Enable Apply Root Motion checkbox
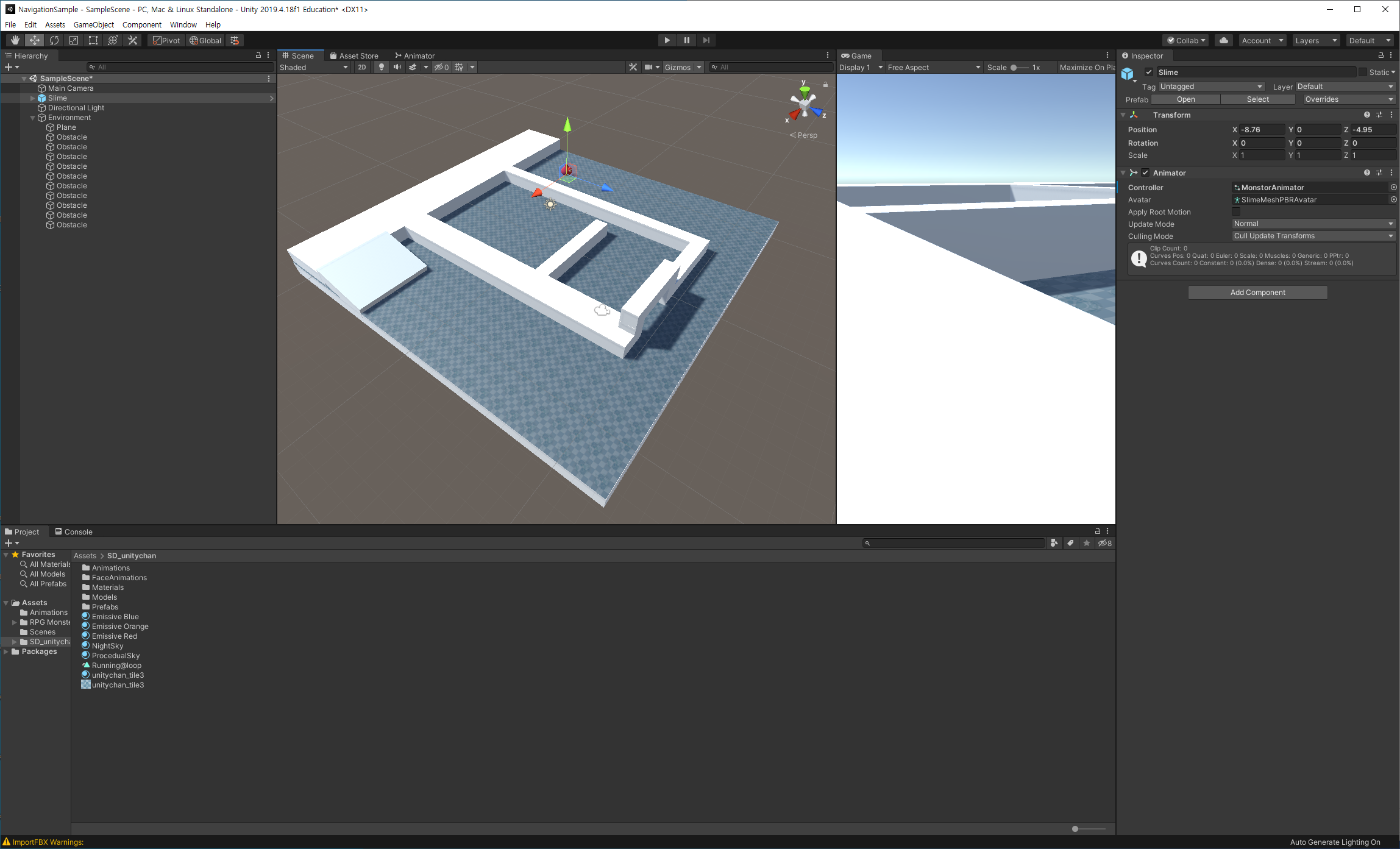 coord(1236,211)
